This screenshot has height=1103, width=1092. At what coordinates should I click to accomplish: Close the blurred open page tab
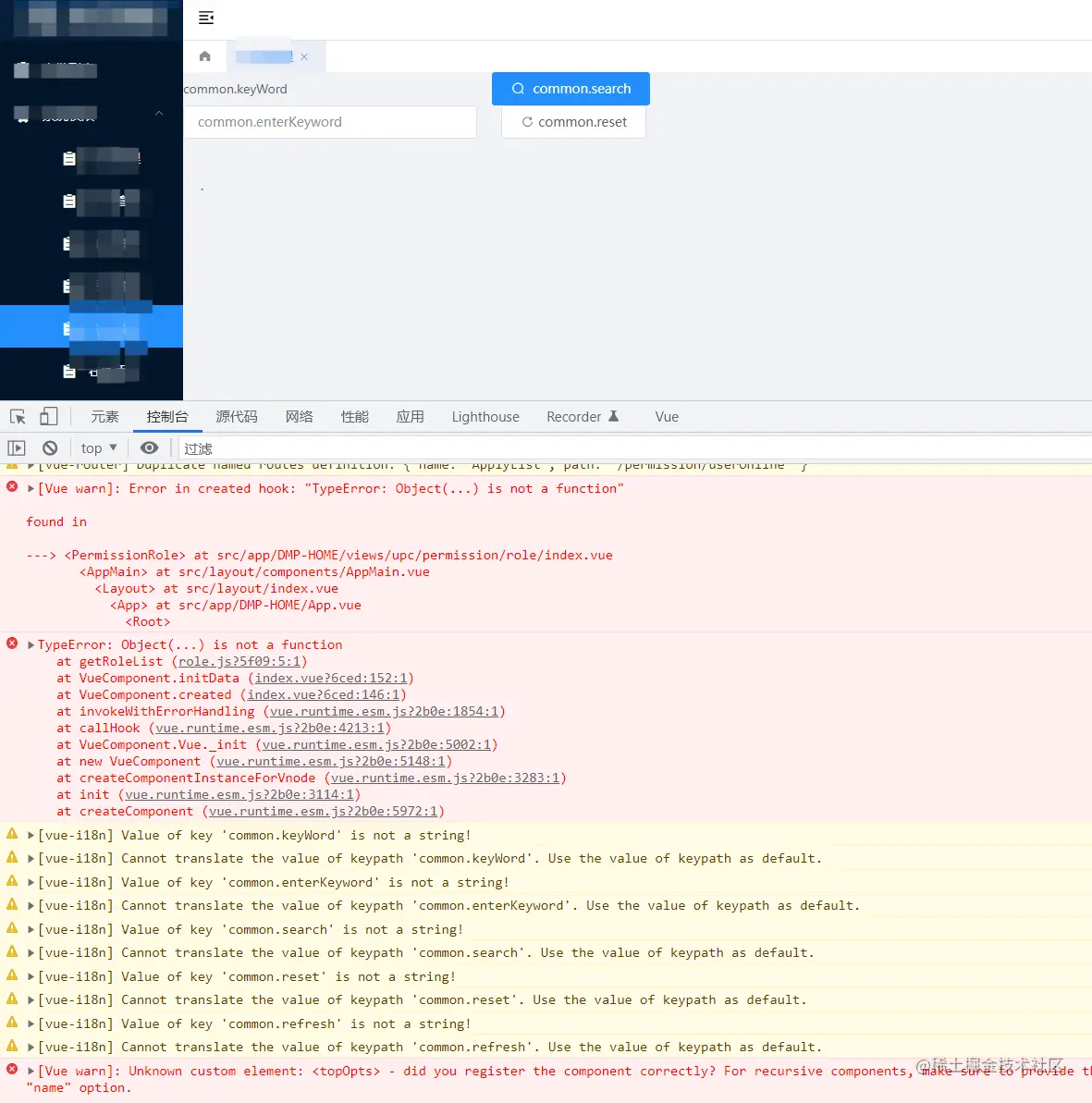pos(304,57)
